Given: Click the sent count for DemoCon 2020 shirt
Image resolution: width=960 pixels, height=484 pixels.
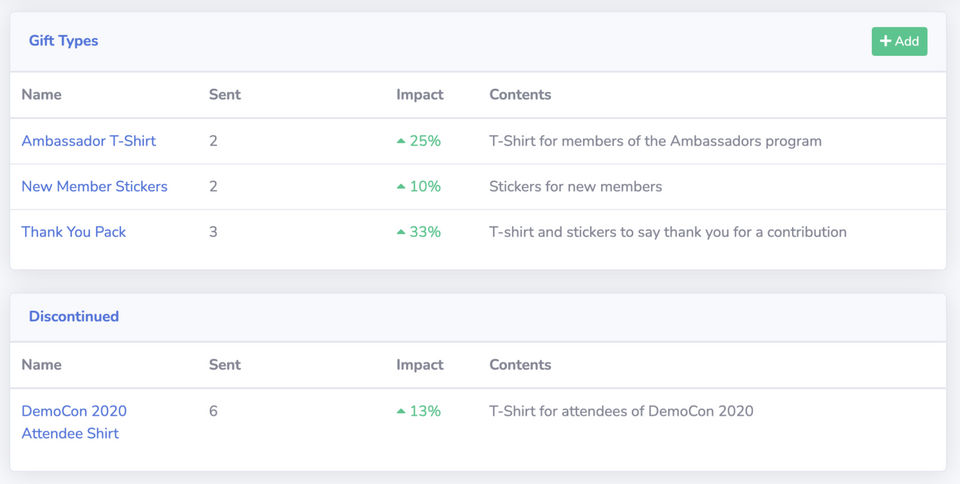Looking at the screenshot, I should [x=213, y=411].
